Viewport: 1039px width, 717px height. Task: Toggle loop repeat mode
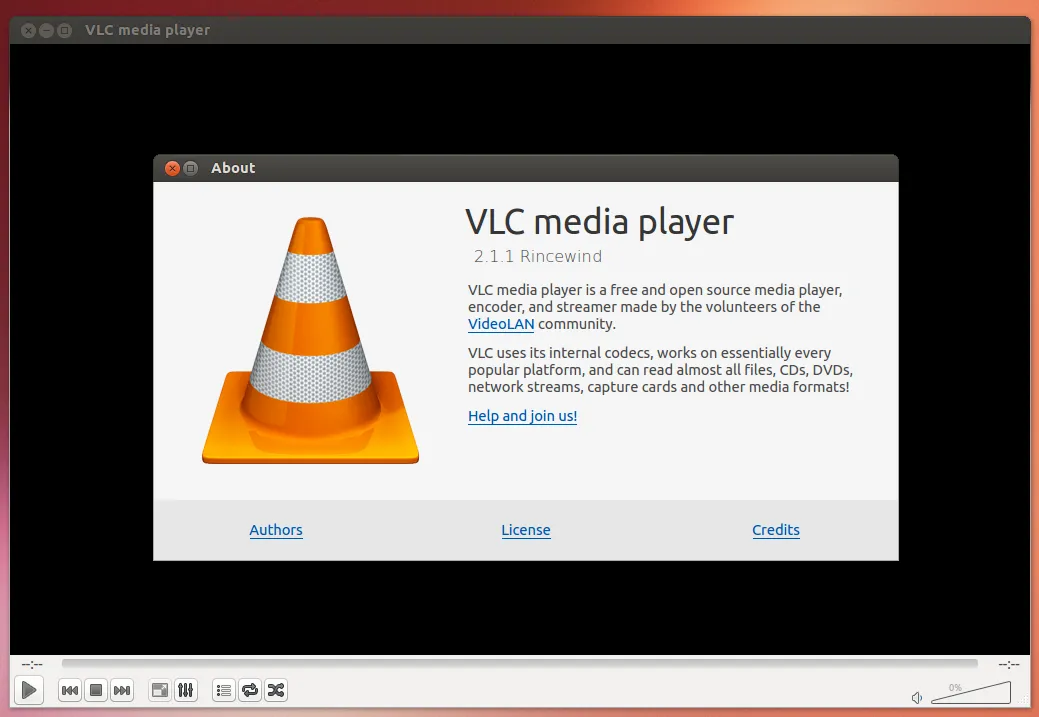coord(250,690)
